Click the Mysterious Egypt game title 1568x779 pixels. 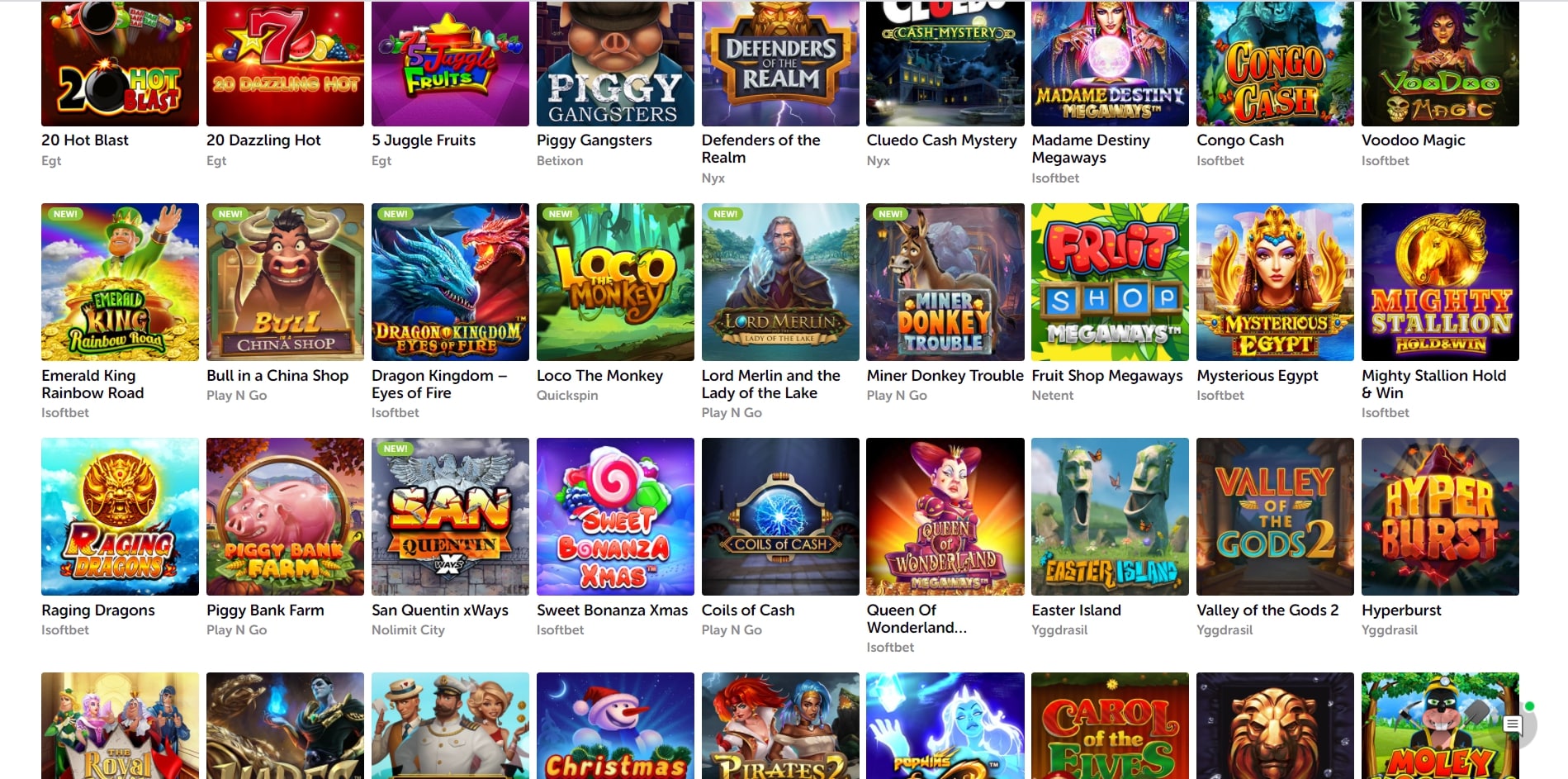1258,376
